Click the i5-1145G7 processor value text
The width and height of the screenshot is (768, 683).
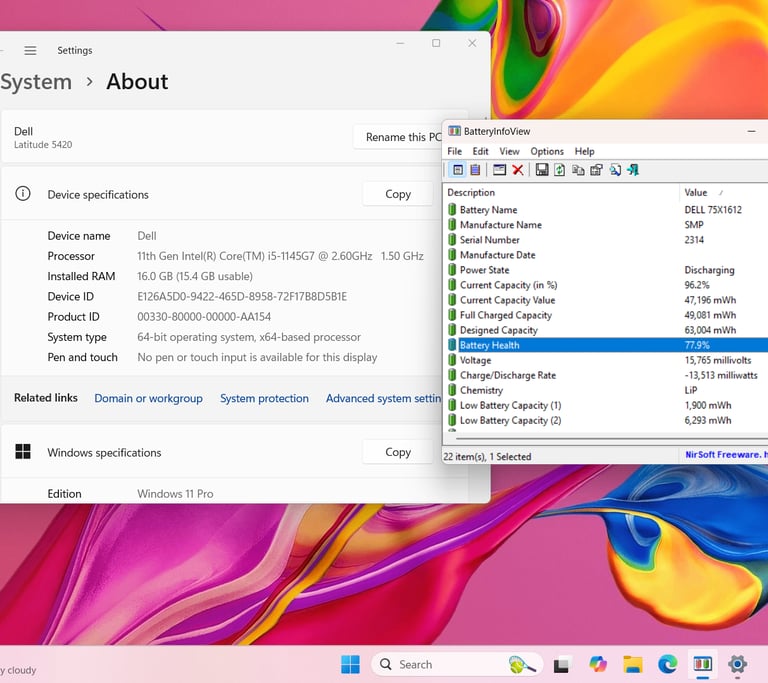coord(280,256)
